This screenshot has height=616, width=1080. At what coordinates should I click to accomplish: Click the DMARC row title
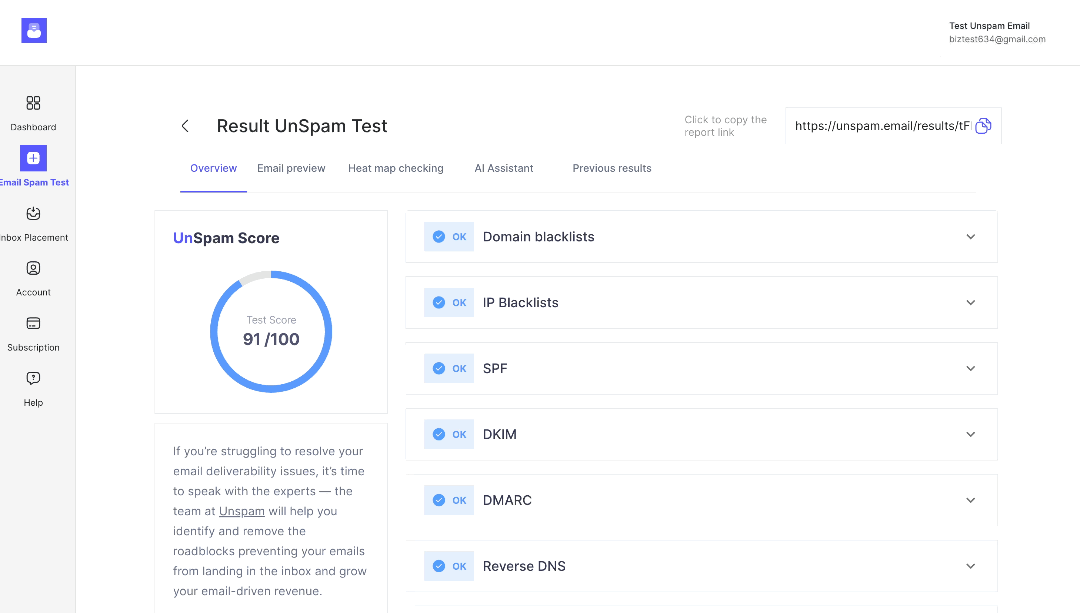[x=508, y=500]
